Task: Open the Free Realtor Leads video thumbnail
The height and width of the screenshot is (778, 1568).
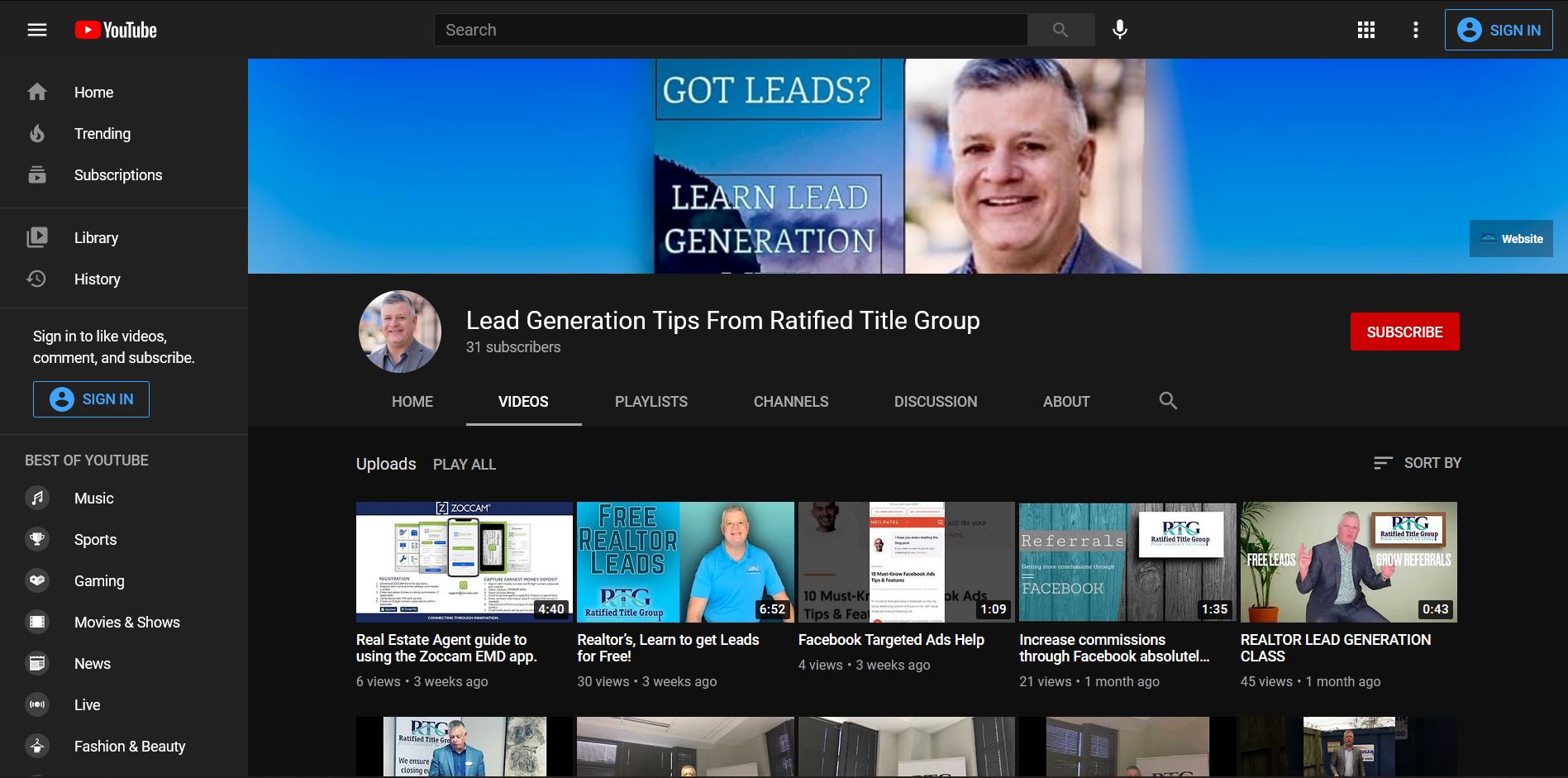Action: 685,562
